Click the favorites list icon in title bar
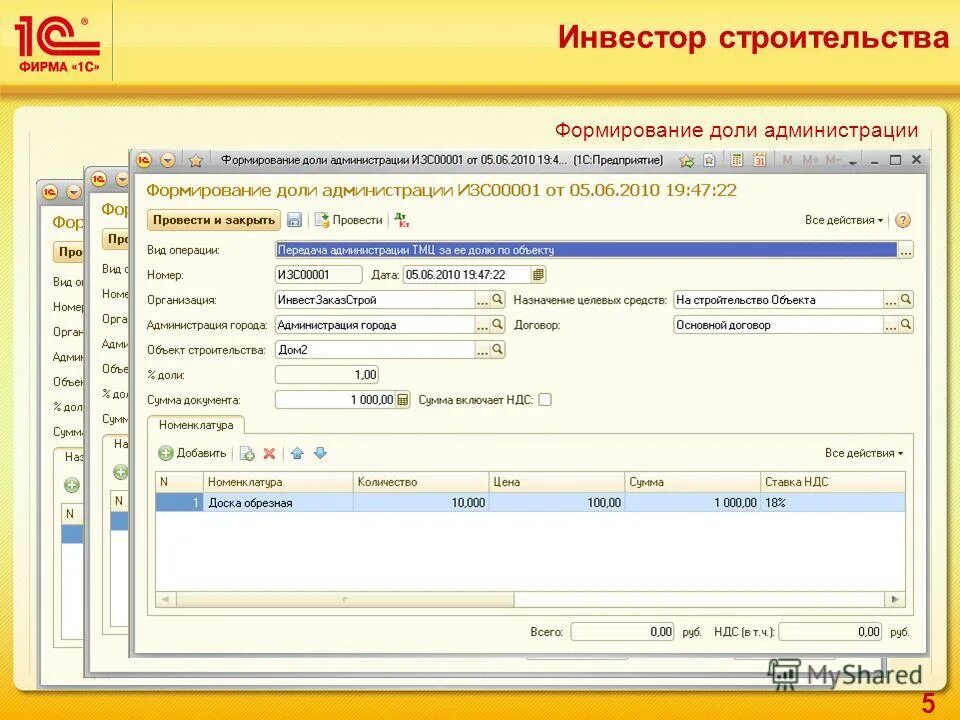Screen dimensions: 960x720 pos(709,160)
